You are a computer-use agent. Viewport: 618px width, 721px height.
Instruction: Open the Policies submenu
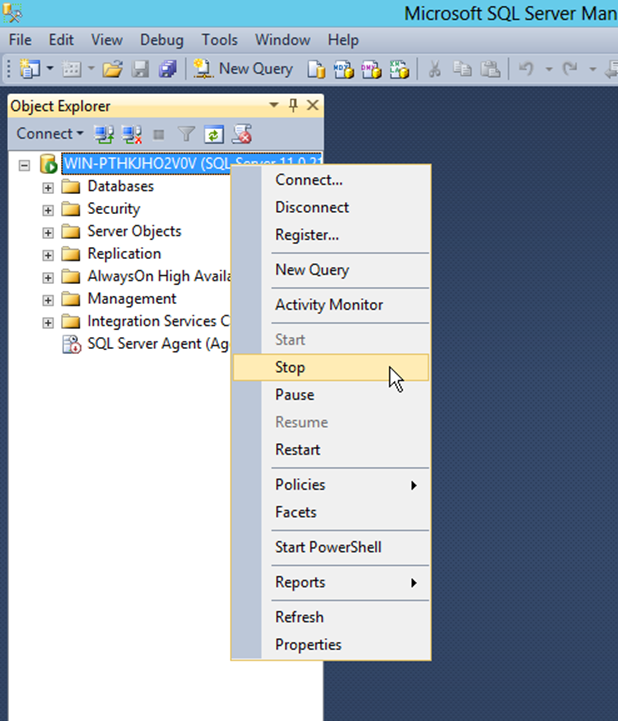(x=300, y=485)
